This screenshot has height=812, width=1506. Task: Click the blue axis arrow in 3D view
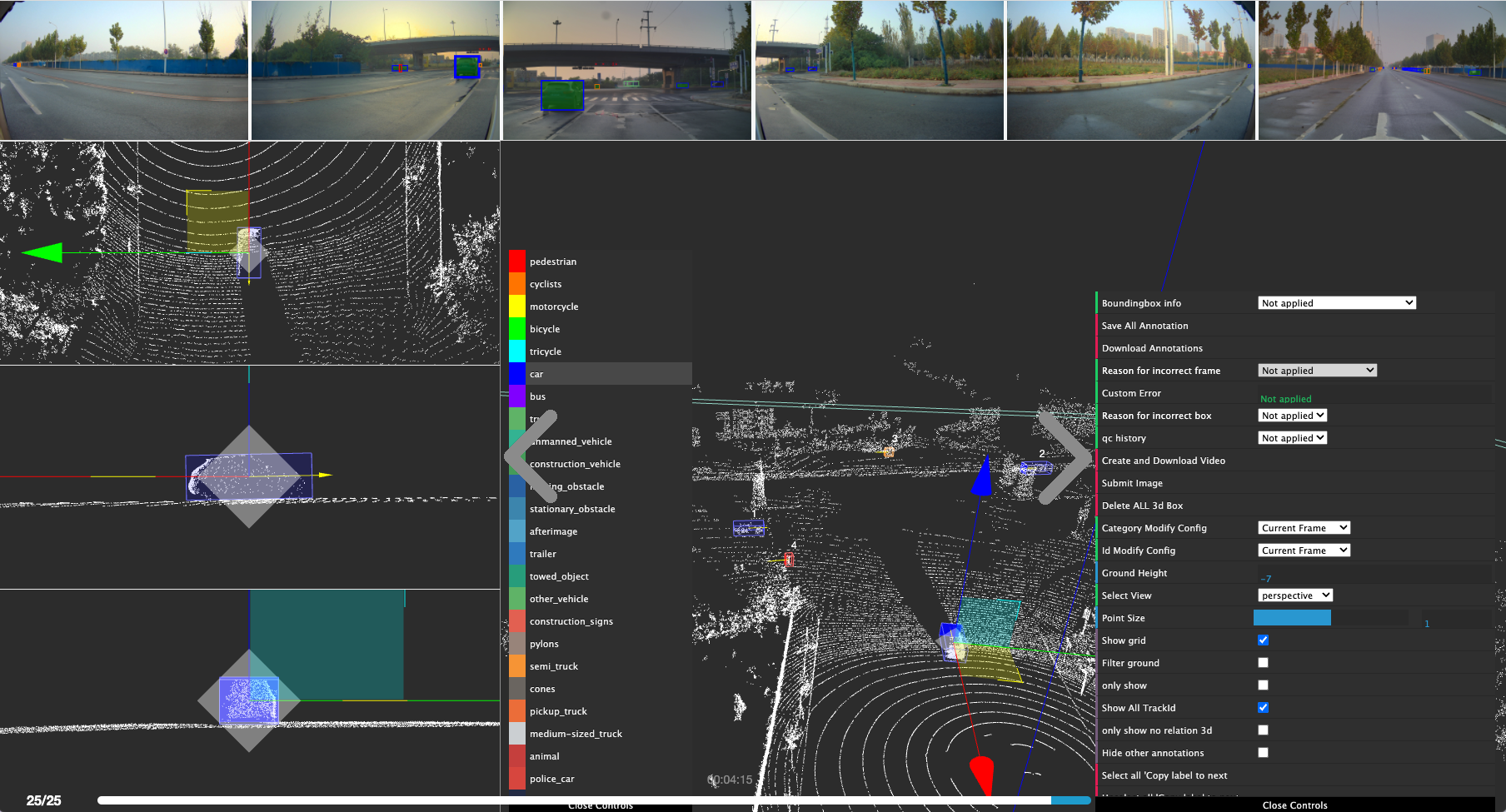tap(983, 476)
